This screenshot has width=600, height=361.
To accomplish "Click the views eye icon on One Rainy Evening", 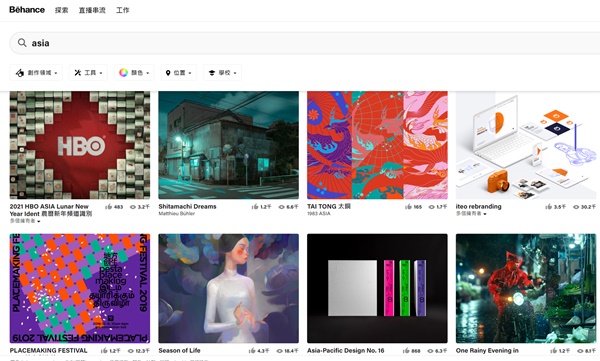I will click(x=580, y=351).
